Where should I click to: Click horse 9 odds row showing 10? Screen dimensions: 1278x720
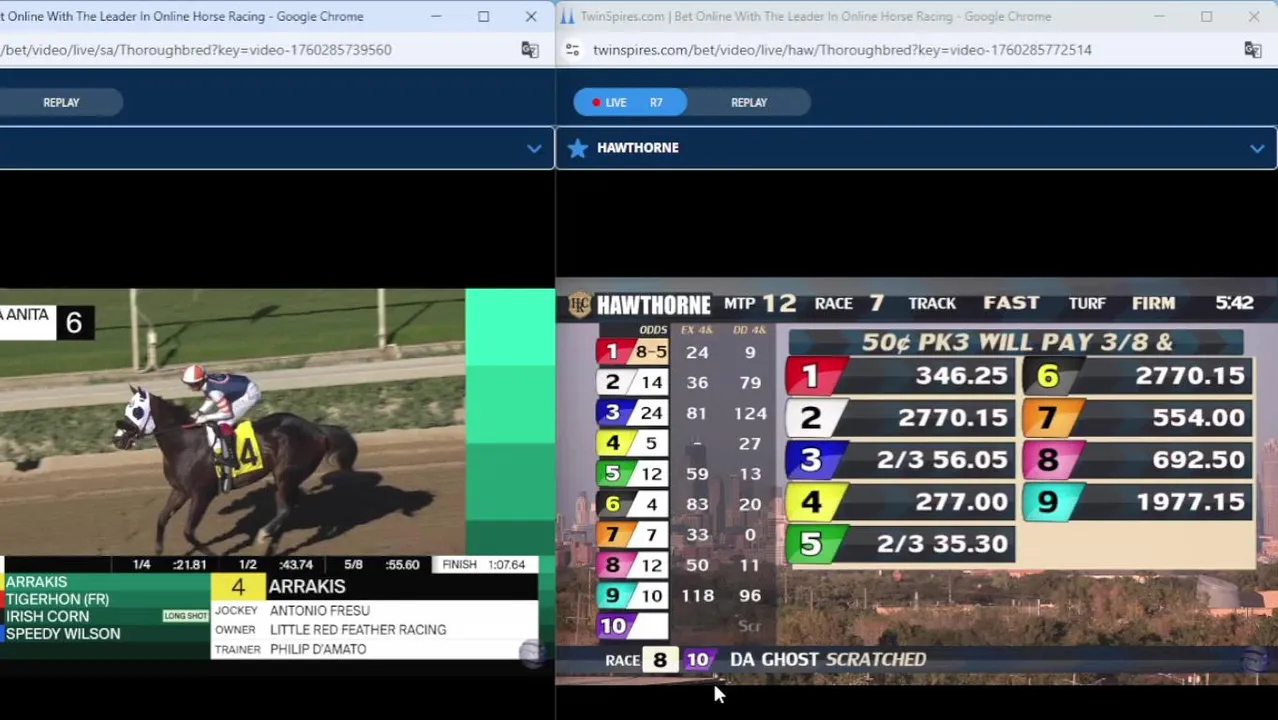click(633, 596)
